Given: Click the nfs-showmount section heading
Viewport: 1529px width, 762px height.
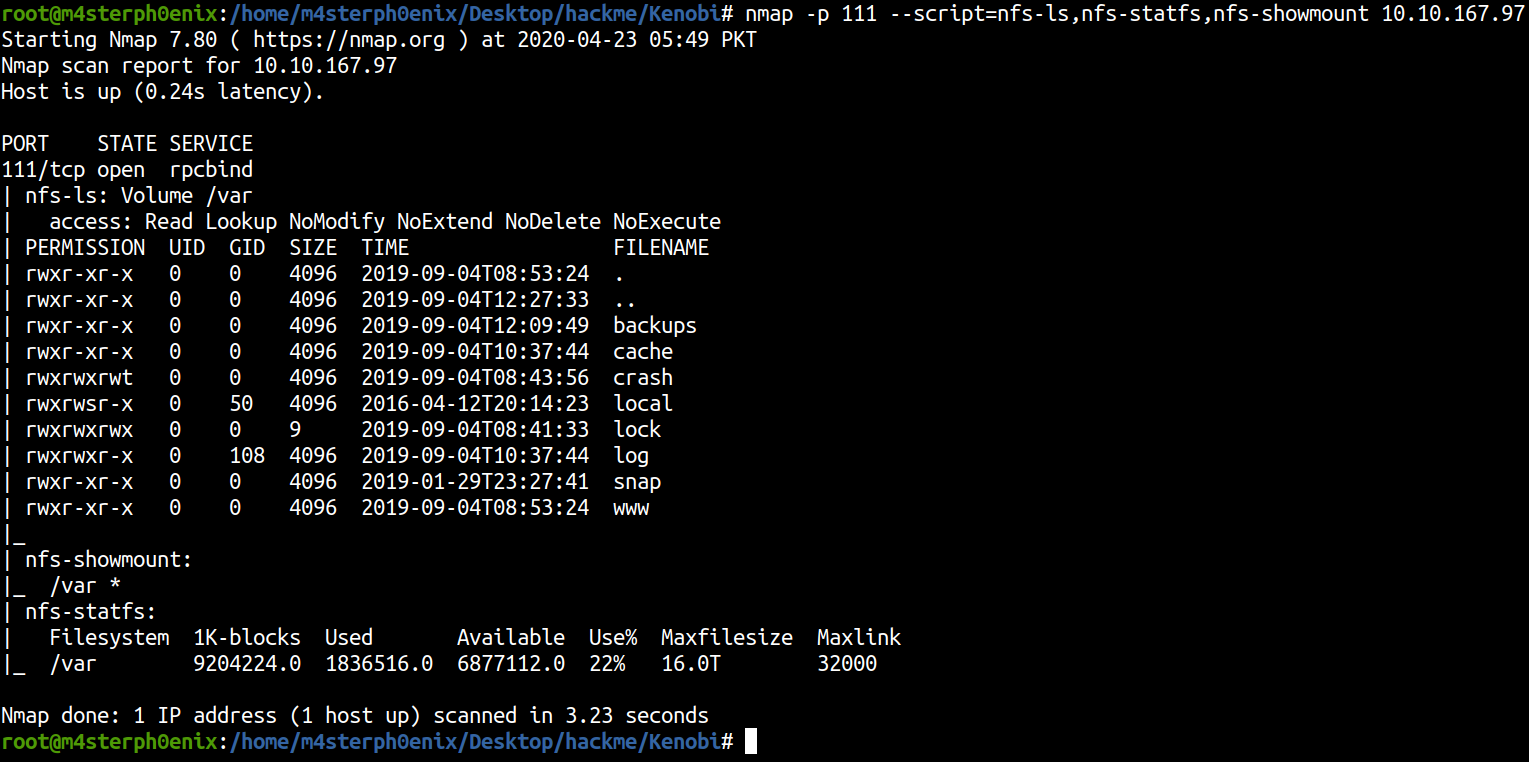Looking at the screenshot, I should (108, 560).
